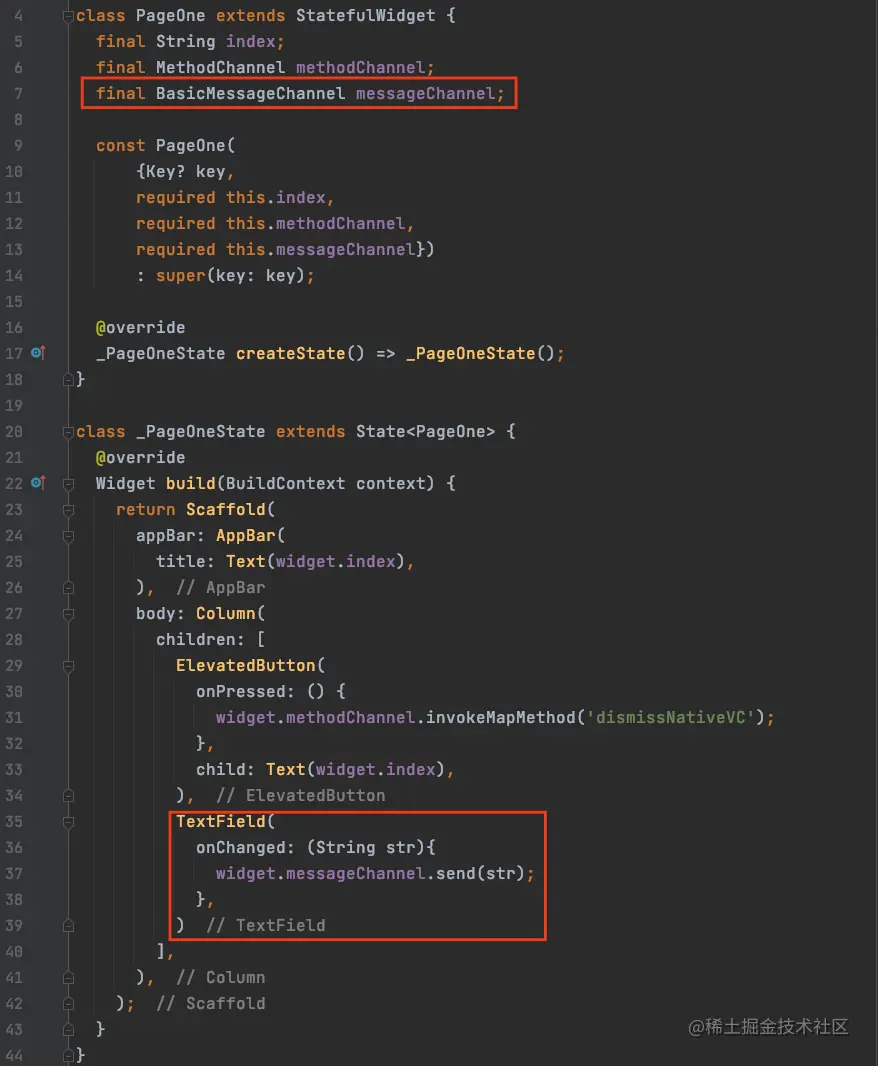
Task: Click the fold-end marker at line 44
Action: pyautogui.click(x=68, y=1055)
